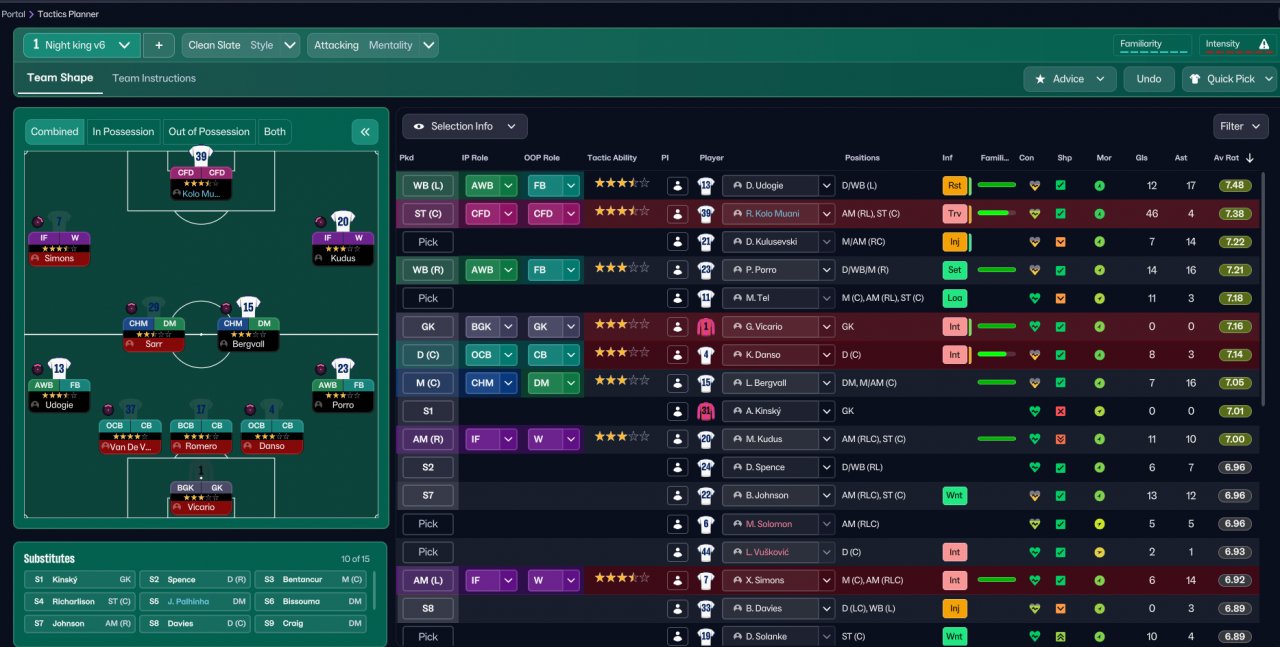Toggle Kolo Muani's match sharpness checkbox

pos(1061,213)
